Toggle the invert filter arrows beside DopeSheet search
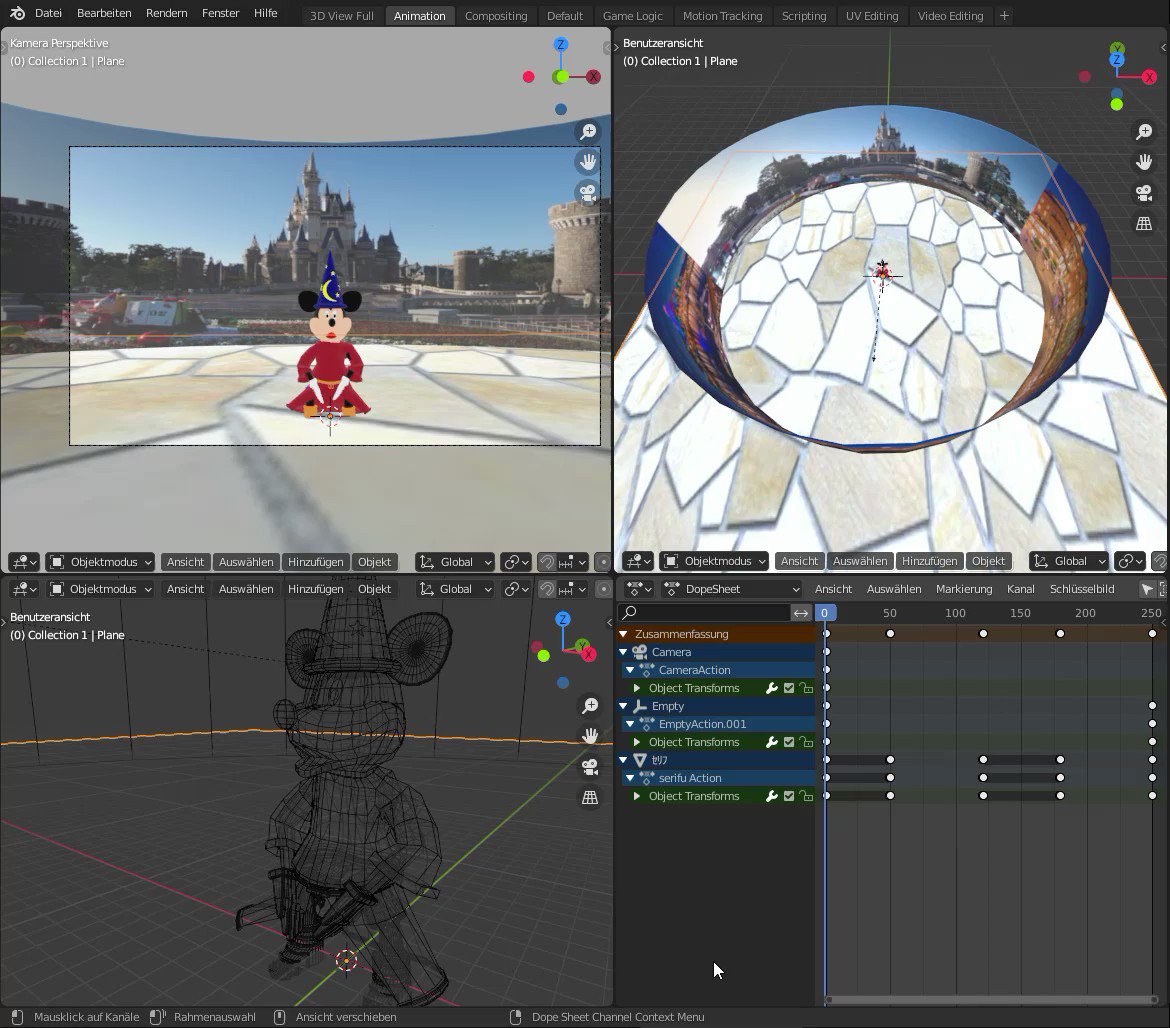The height and width of the screenshot is (1028, 1170). (x=801, y=613)
